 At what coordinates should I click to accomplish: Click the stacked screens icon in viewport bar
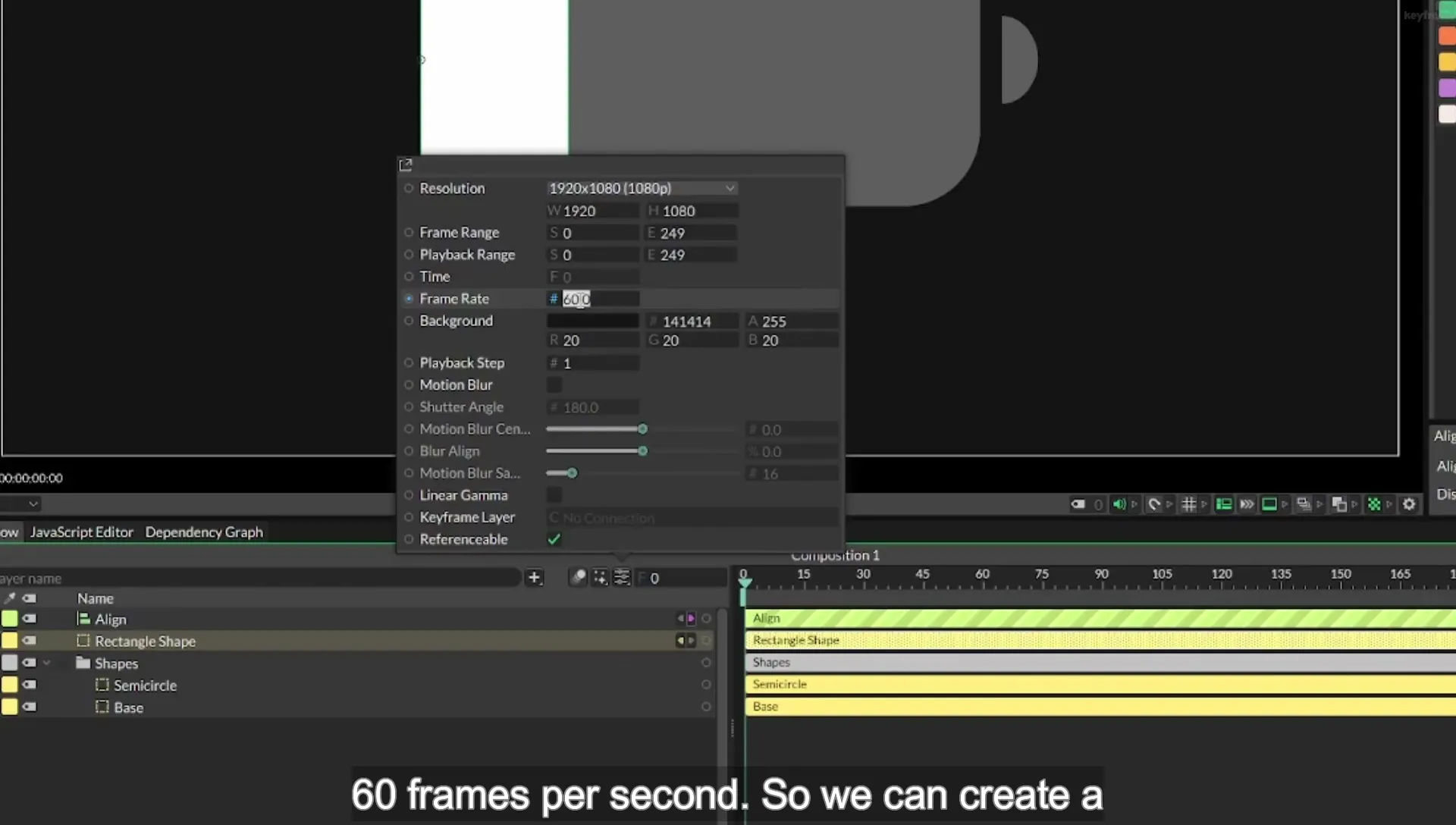(1304, 504)
